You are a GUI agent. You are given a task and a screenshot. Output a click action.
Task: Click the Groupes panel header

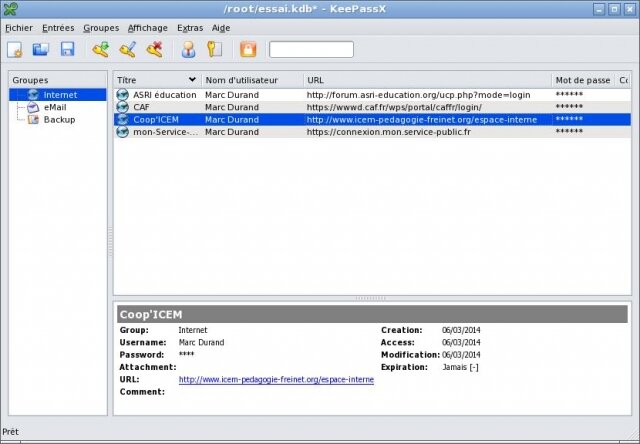point(58,80)
